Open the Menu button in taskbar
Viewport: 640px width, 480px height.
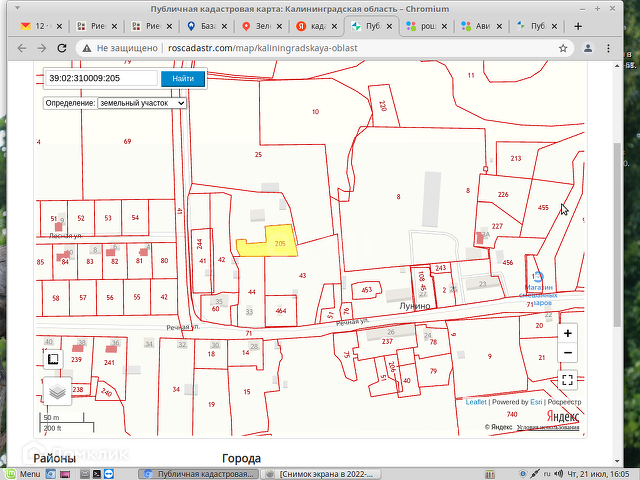click(24, 473)
